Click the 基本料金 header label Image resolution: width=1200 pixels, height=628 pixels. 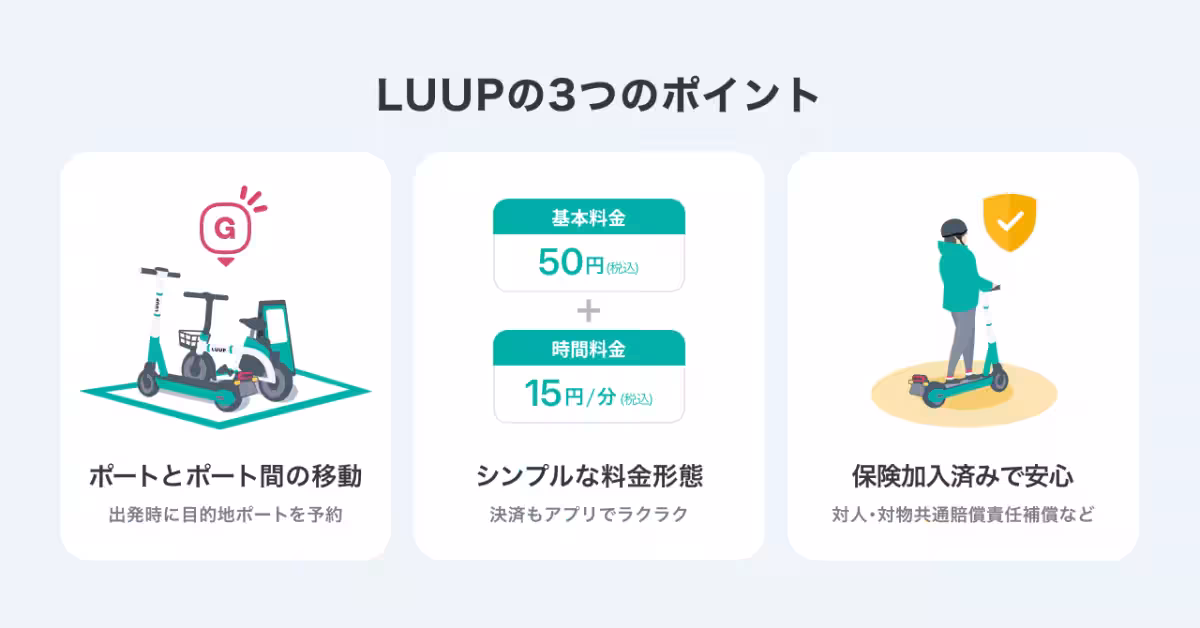click(x=589, y=217)
